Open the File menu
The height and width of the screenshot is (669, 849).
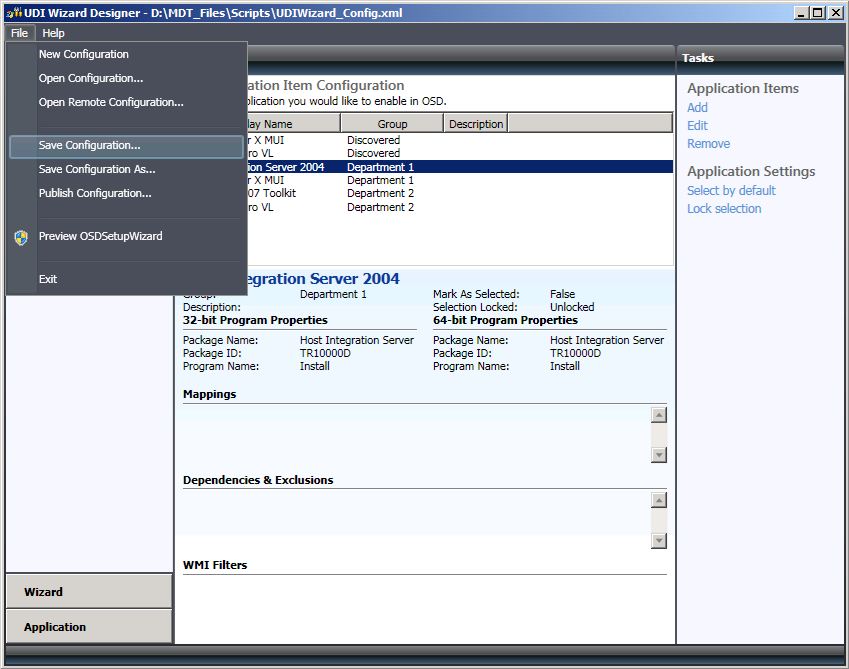19,33
